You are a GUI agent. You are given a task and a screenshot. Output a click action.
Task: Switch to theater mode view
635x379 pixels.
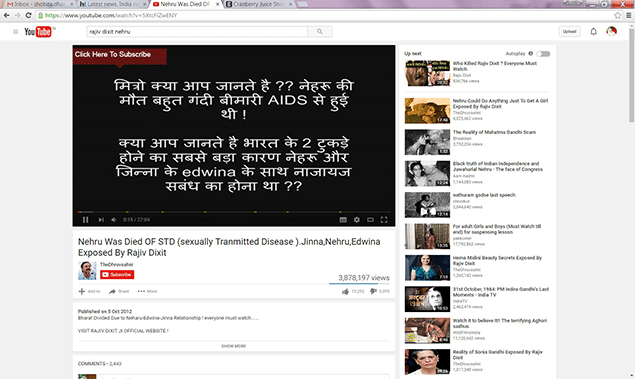pyautogui.click(x=370, y=219)
